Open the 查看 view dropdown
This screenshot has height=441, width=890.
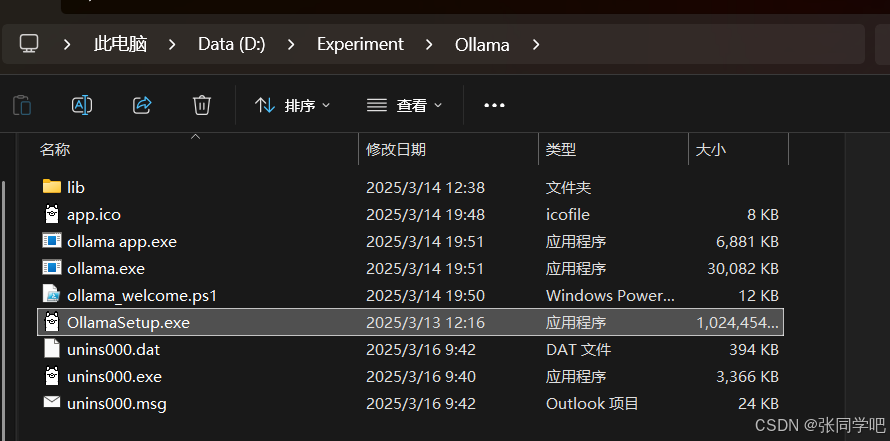pos(404,106)
